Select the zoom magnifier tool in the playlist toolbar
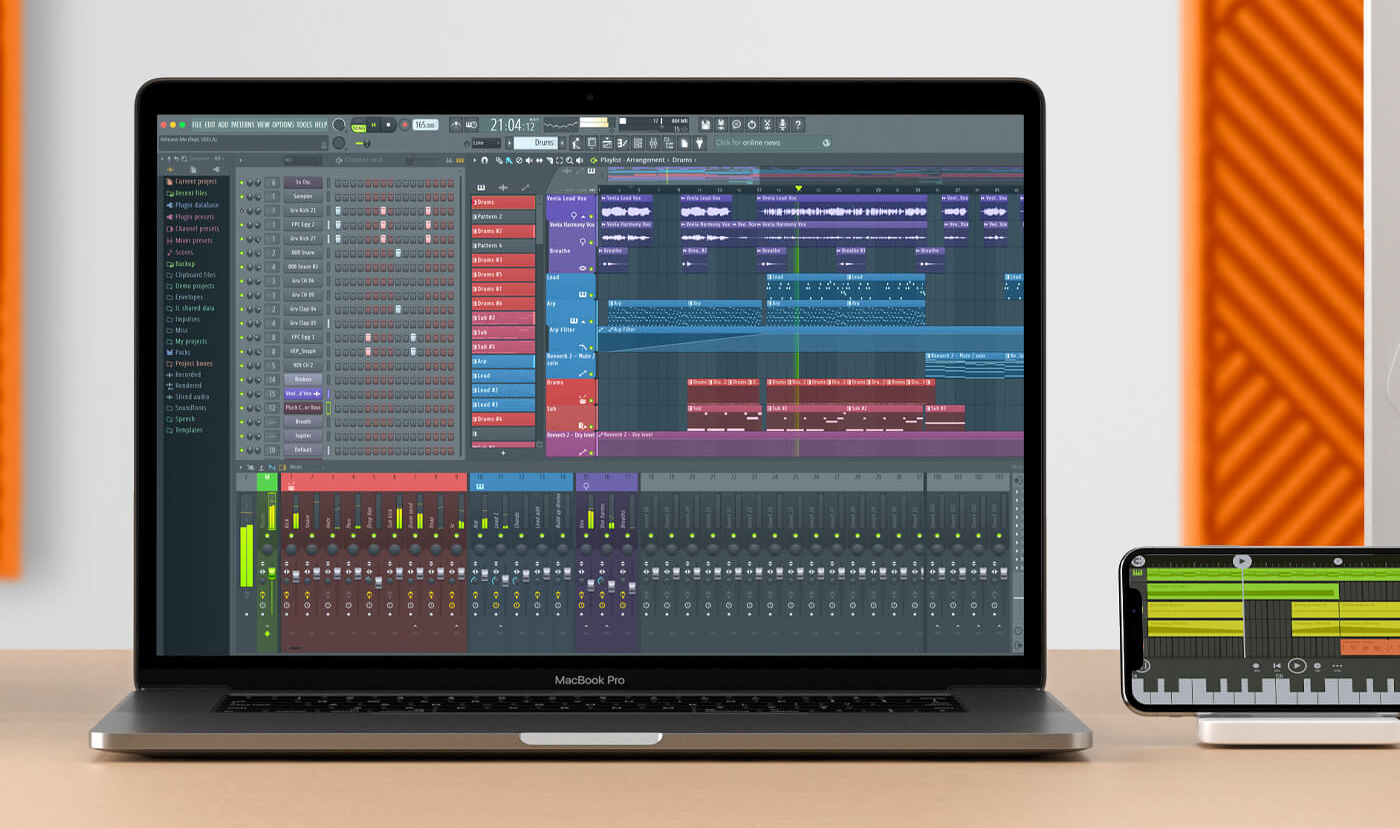Image resolution: width=1400 pixels, height=828 pixels. pos(569,160)
